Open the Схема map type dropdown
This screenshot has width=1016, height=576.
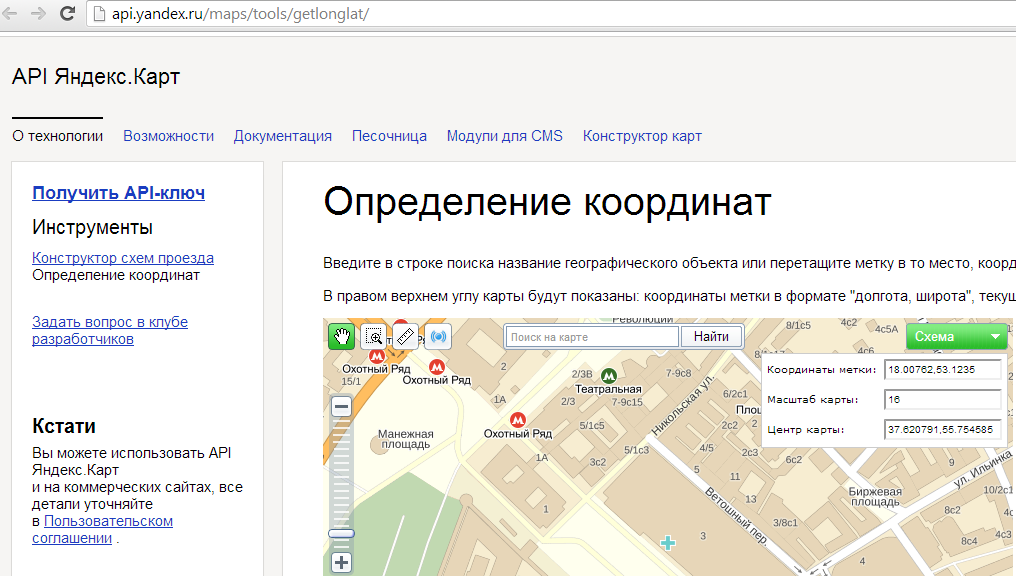pyautogui.click(x=956, y=336)
